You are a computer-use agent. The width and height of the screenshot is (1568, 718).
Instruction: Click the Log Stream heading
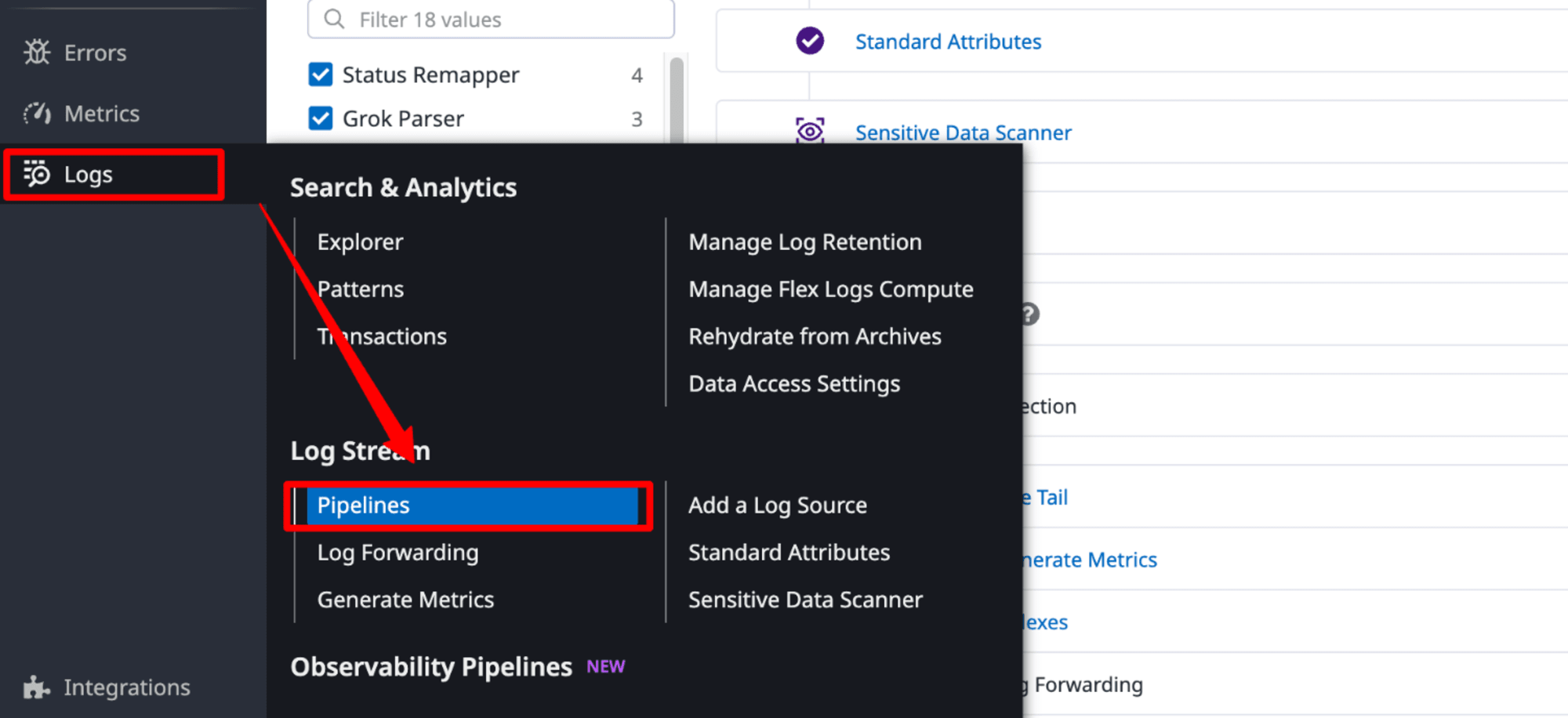tap(360, 451)
